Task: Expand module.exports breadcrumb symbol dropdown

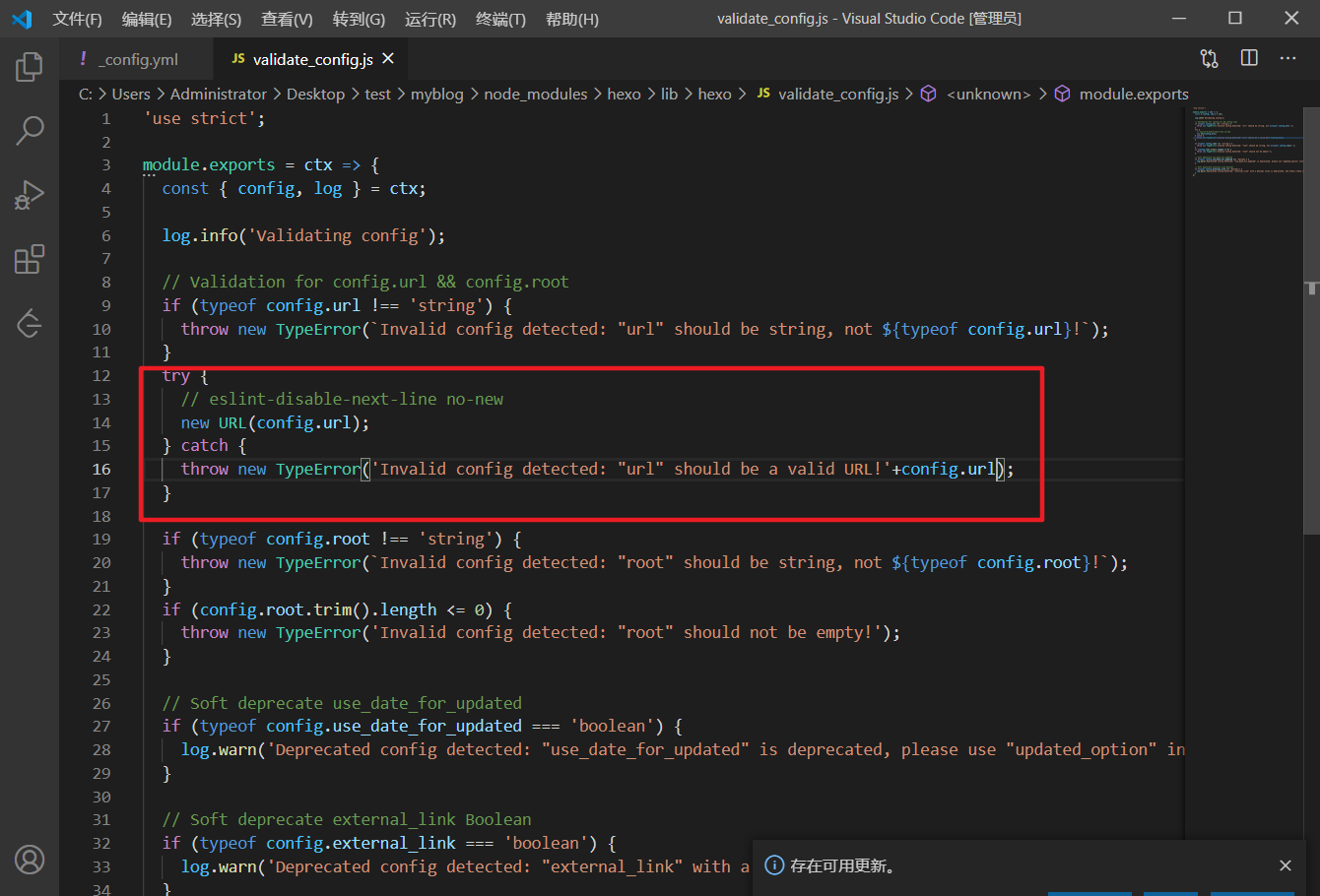Action: 1133,95
